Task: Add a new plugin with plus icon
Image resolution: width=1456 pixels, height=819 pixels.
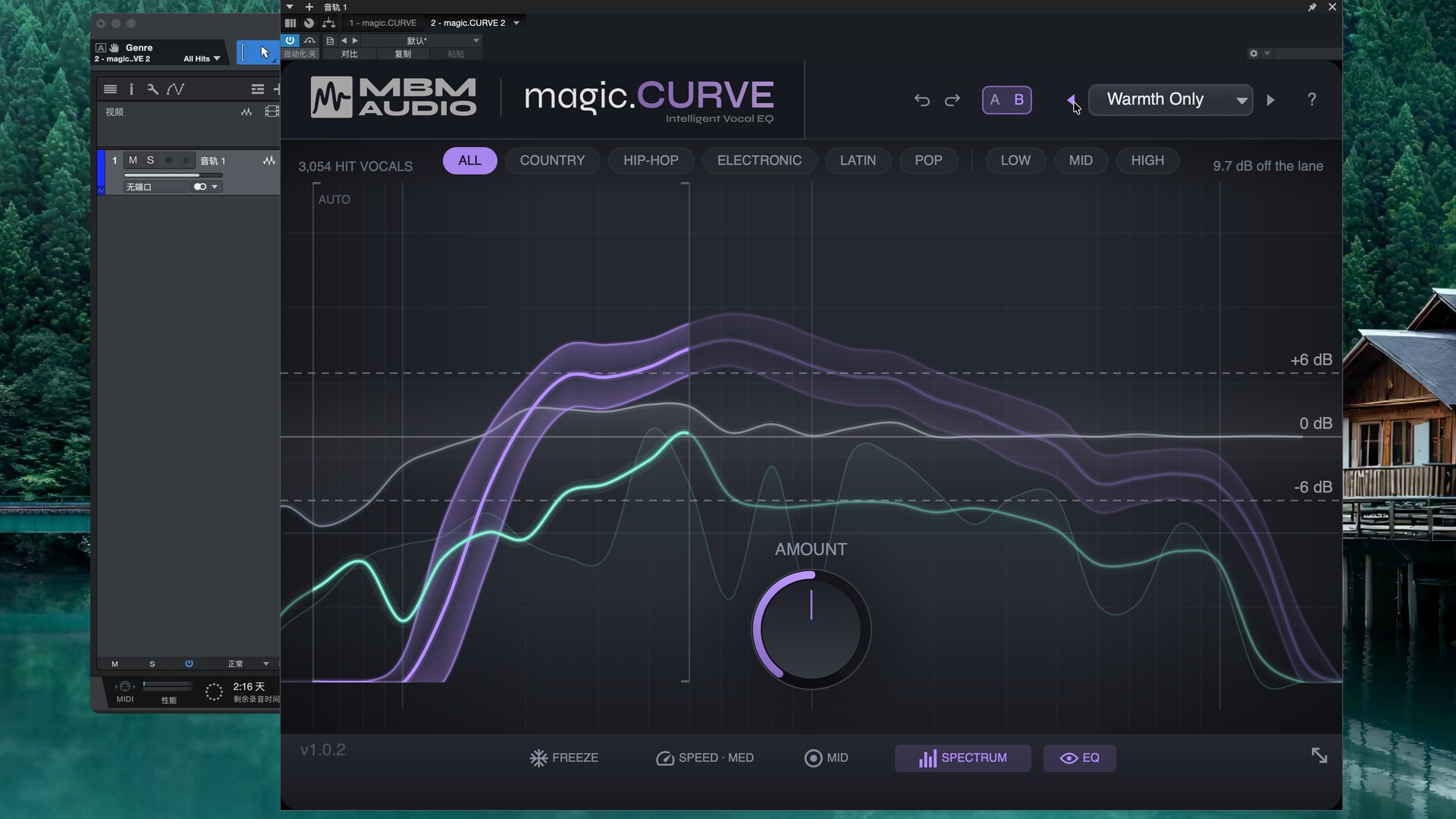Action: click(x=309, y=7)
